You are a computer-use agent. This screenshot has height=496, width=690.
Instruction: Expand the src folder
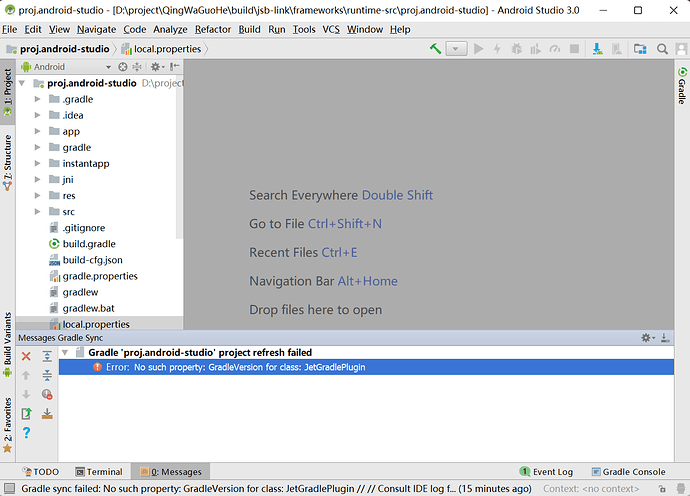37,212
